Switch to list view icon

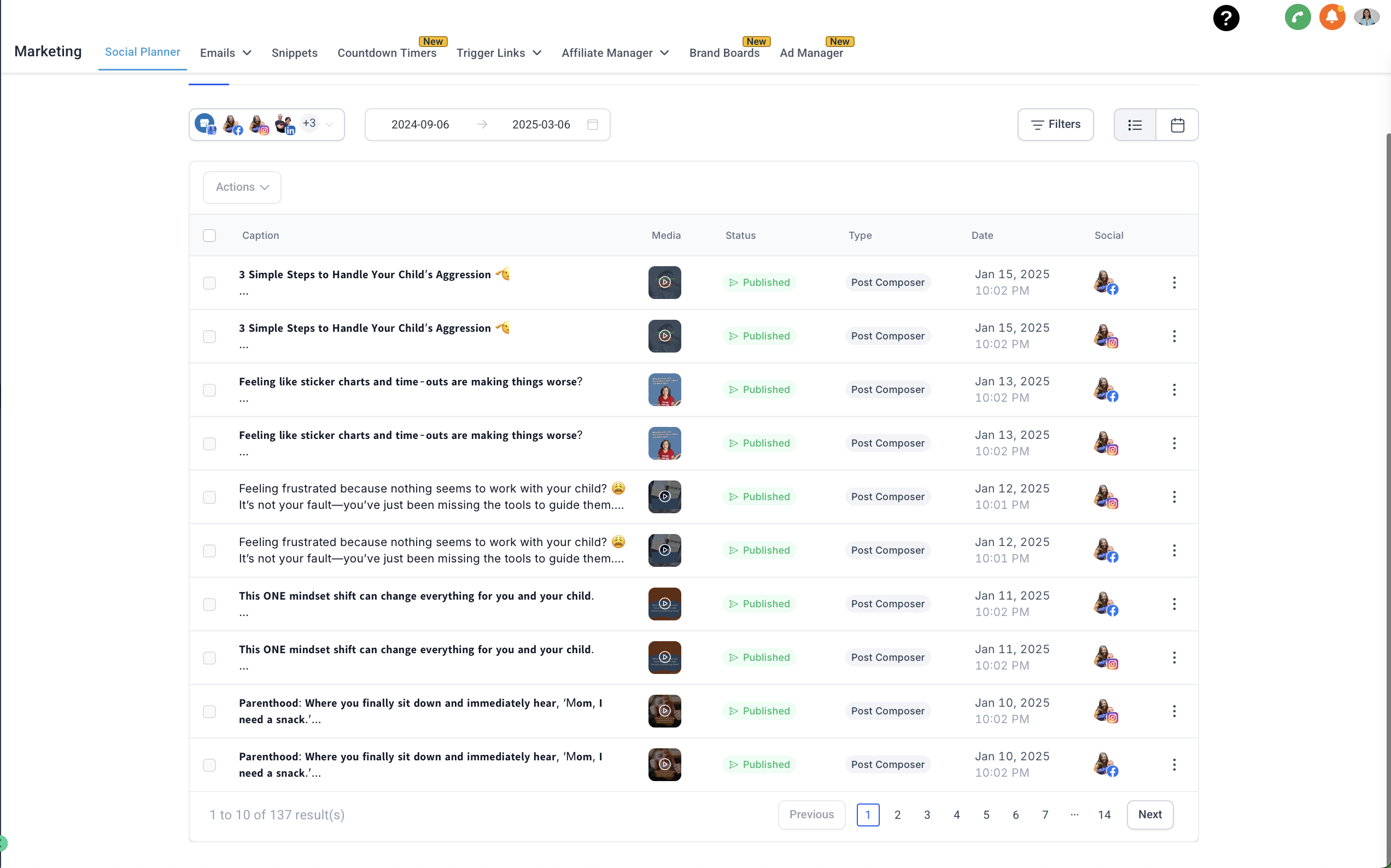point(1135,125)
